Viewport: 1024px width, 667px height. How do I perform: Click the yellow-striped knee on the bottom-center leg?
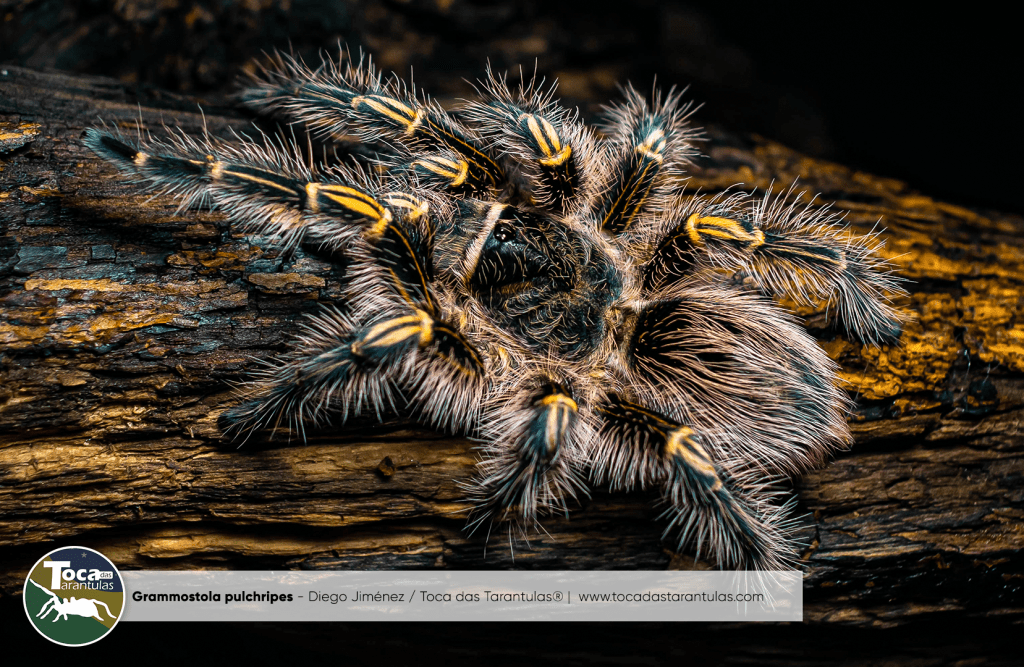click(556, 404)
